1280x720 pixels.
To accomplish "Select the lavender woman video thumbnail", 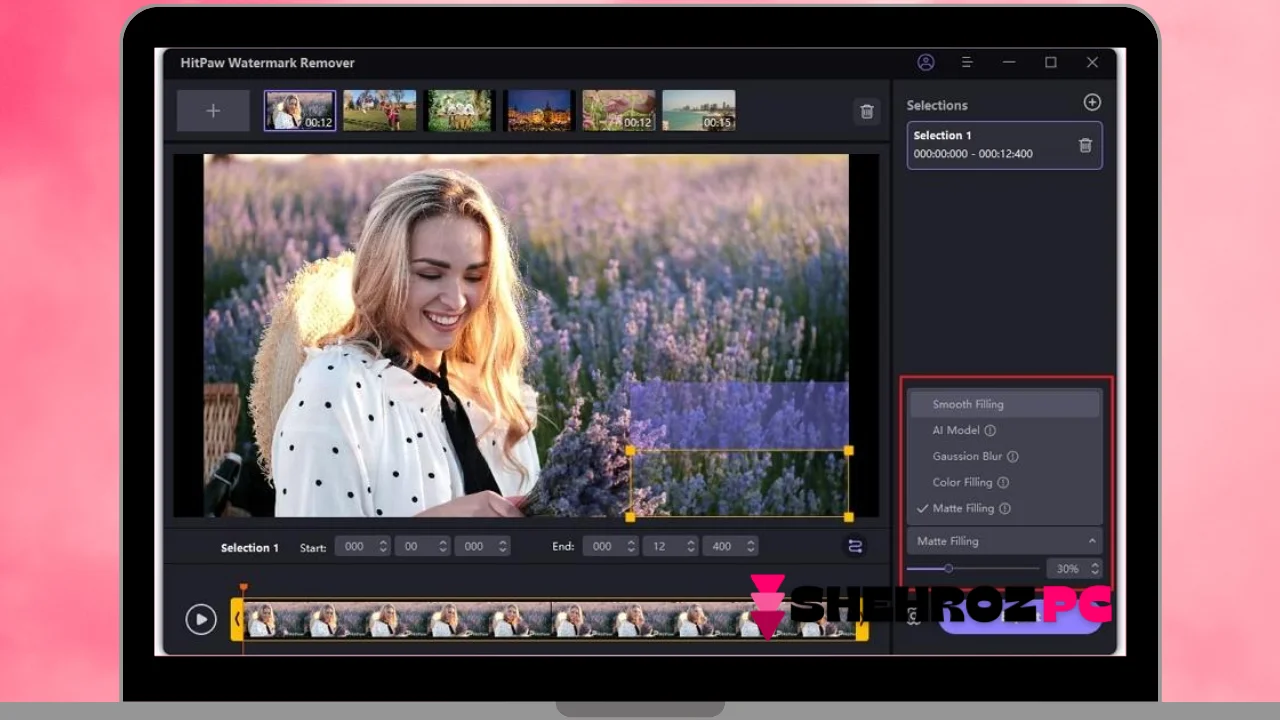I will point(300,111).
